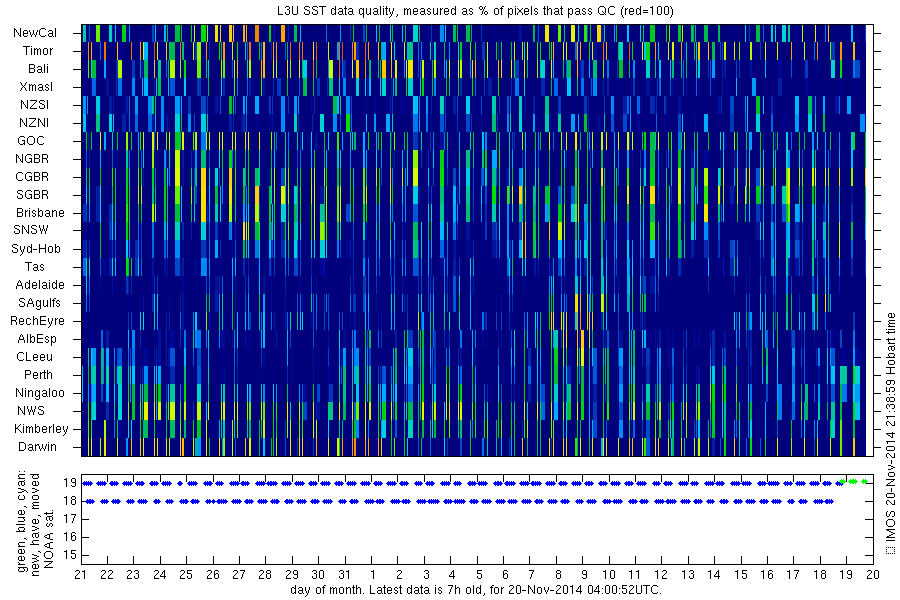Viewport: 900px width, 600px height.
Task: Select the AlbEsp row label
Action: (37, 339)
